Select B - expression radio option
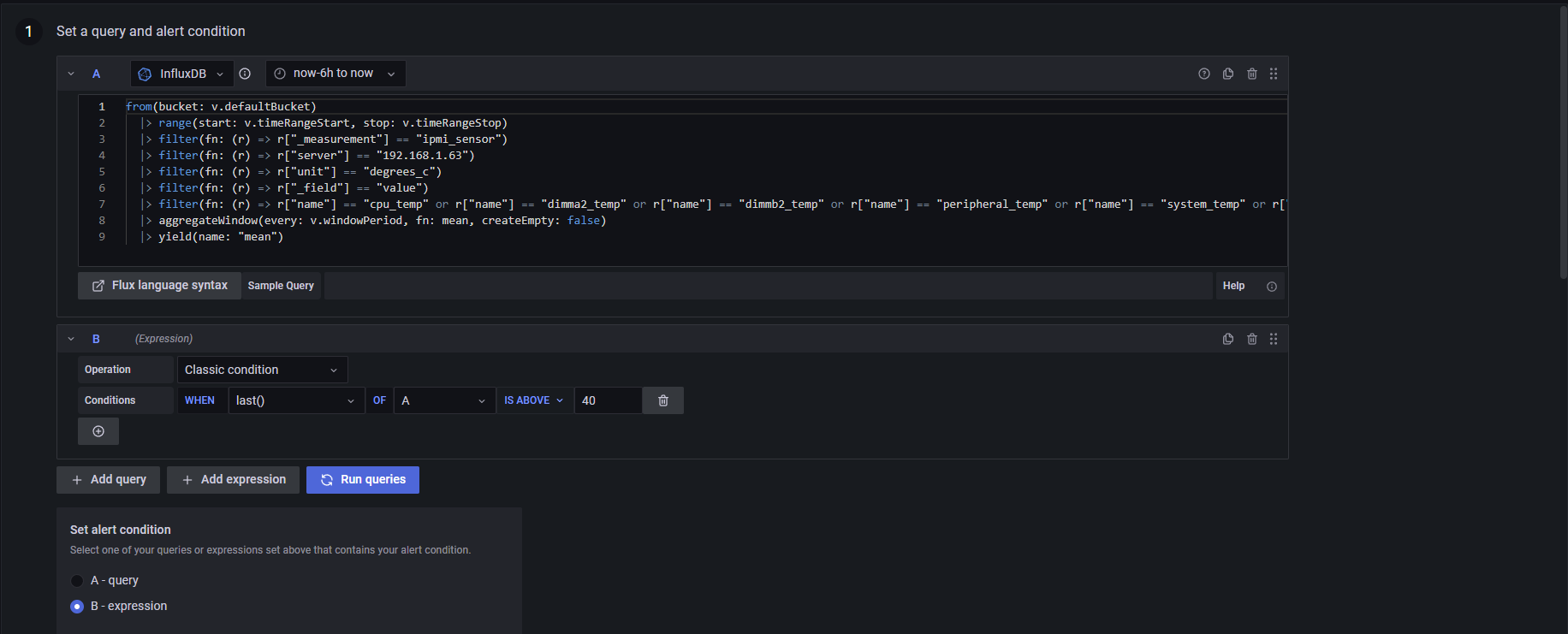The width and height of the screenshot is (1568, 634). 77,607
